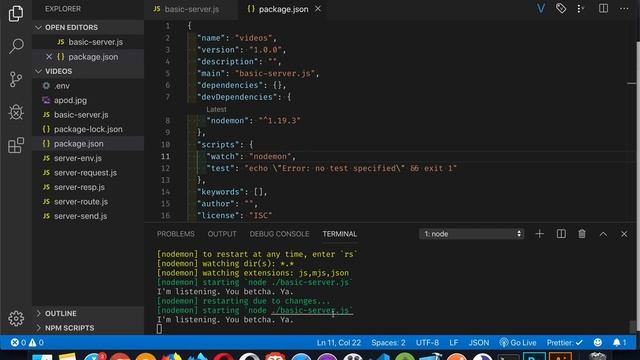The image size is (640, 360).
Task: Maximize the panel with chevron-up icon
Action: (603, 234)
